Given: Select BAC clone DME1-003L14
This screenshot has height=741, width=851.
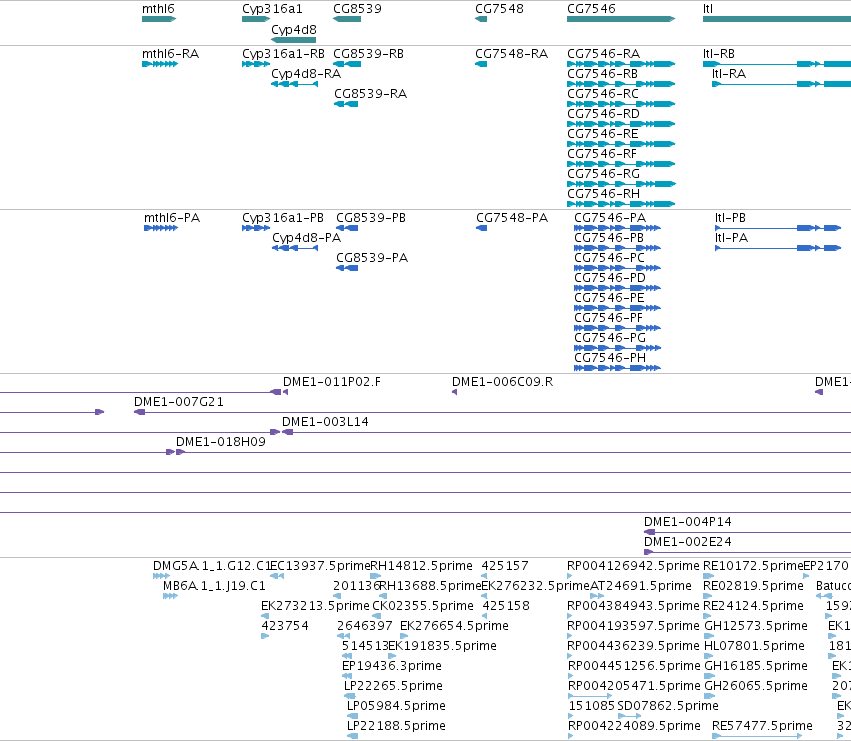Looking at the screenshot, I should point(566,432).
